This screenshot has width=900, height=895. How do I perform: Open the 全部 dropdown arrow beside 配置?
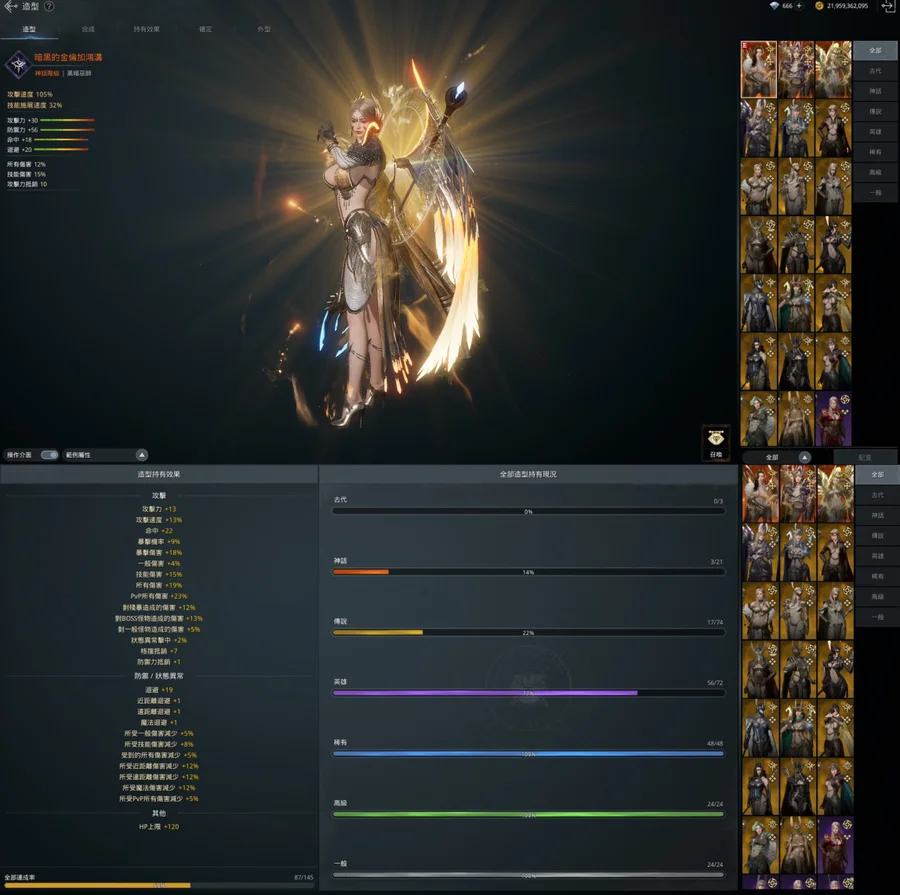pos(805,457)
